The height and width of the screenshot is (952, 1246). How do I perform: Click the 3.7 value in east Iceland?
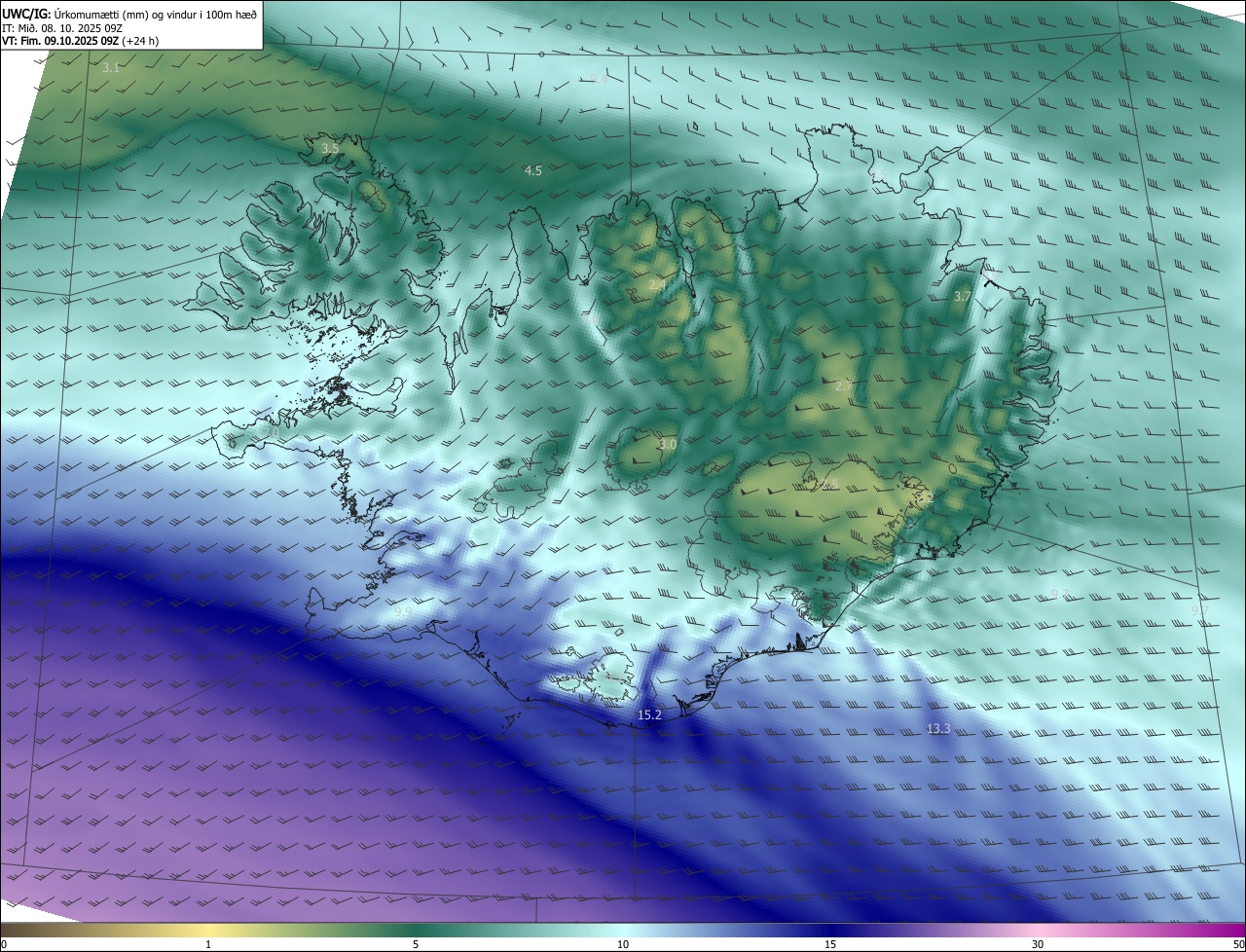tap(962, 296)
